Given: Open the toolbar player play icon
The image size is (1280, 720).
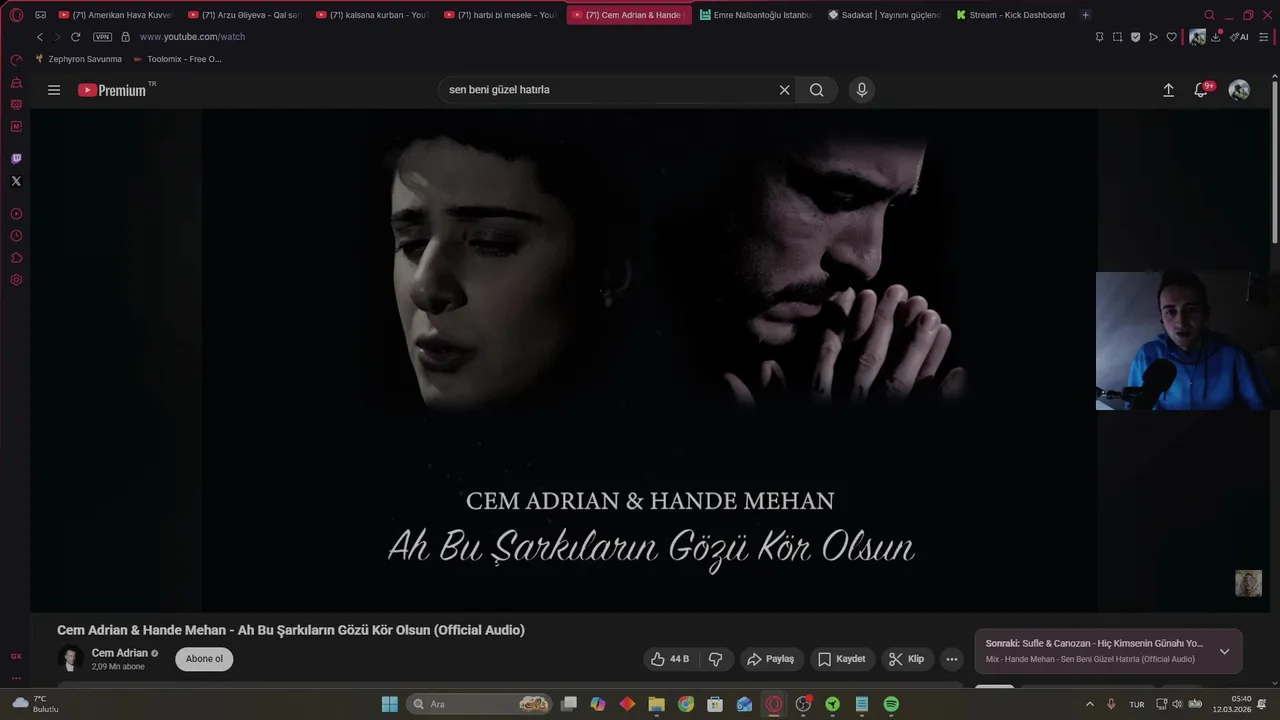Looking at the screenshot, I should [x=1153, y=37].
